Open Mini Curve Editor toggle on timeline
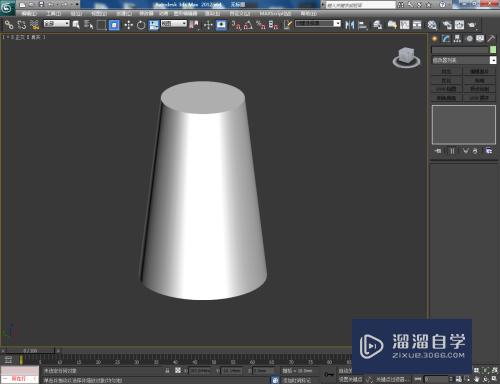The image size is (500, 384). (8, 360)
